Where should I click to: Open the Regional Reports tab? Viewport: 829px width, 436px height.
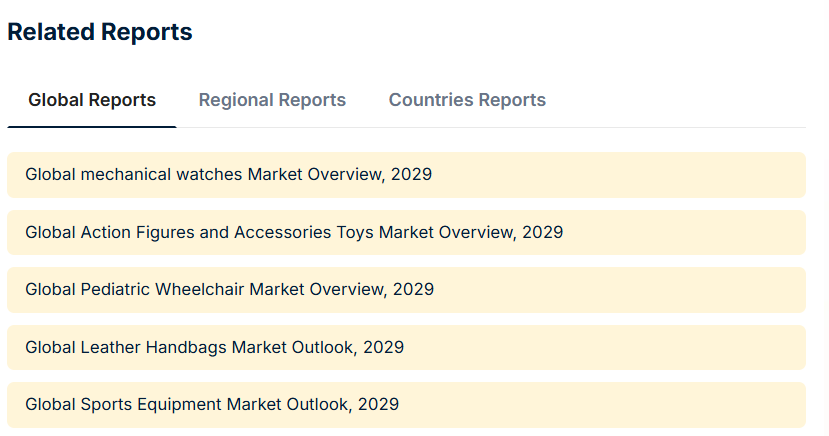(272, 100)
